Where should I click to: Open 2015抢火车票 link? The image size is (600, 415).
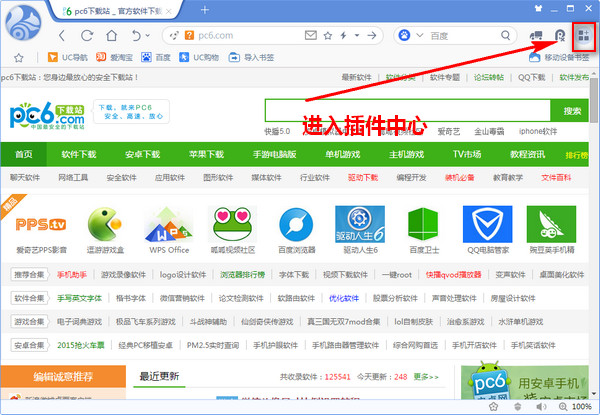[x=81, y=345]
